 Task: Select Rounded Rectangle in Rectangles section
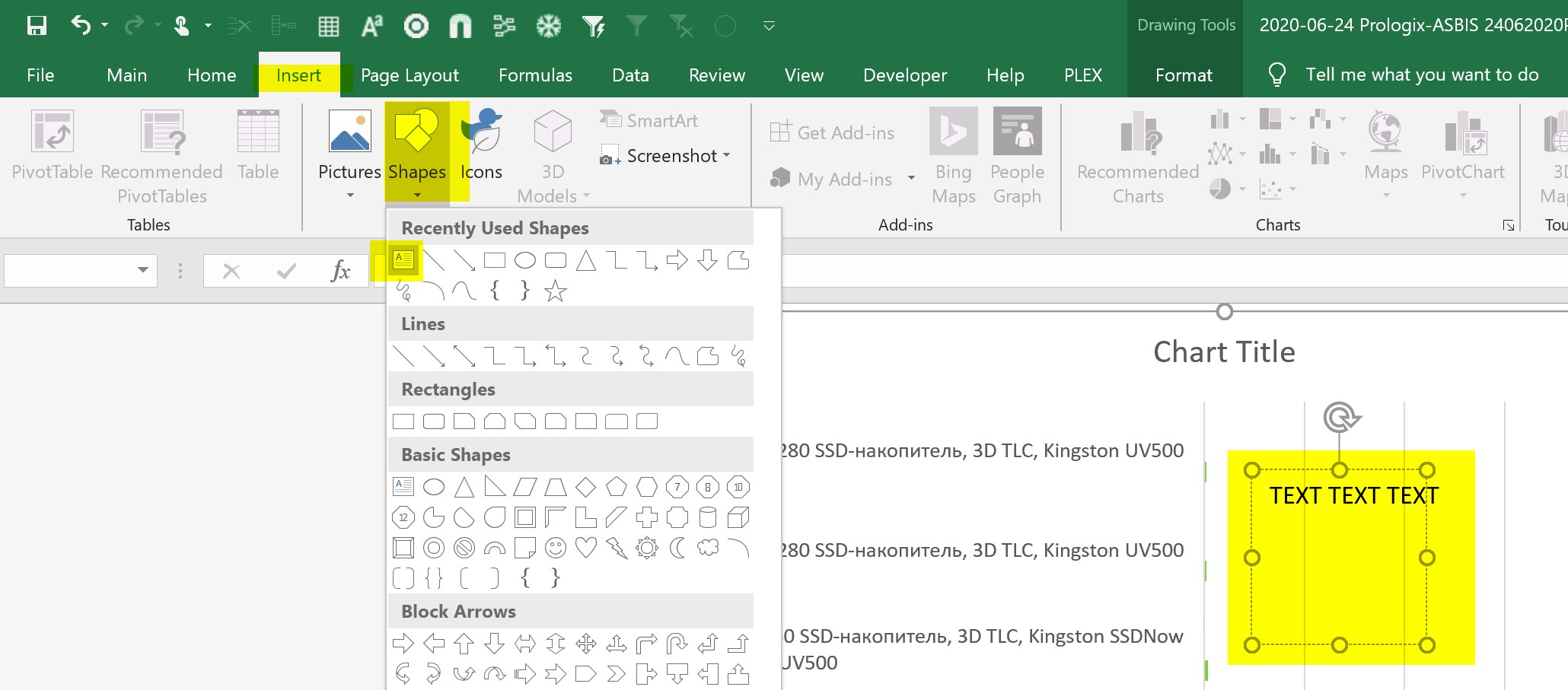(434, 421)
